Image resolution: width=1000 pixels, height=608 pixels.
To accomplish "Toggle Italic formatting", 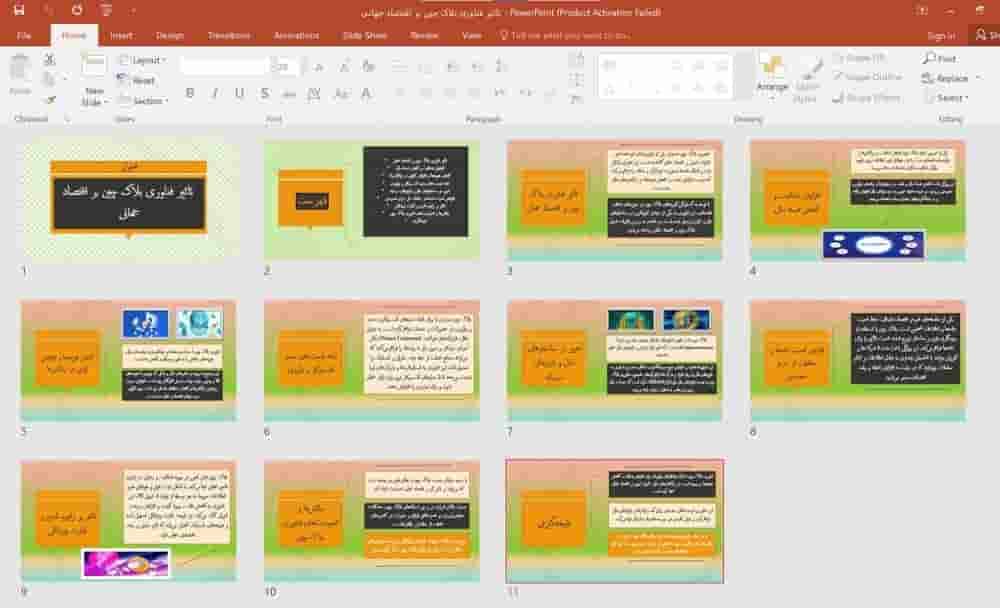I will point(215,94).
